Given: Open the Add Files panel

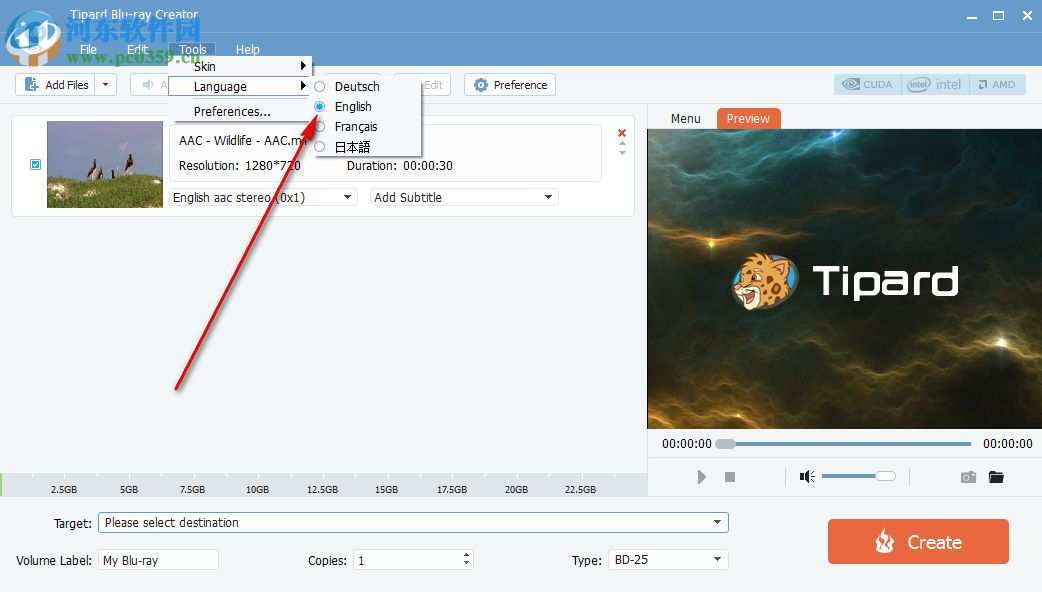Looking at the screenshot, I should tap(57, 84).
